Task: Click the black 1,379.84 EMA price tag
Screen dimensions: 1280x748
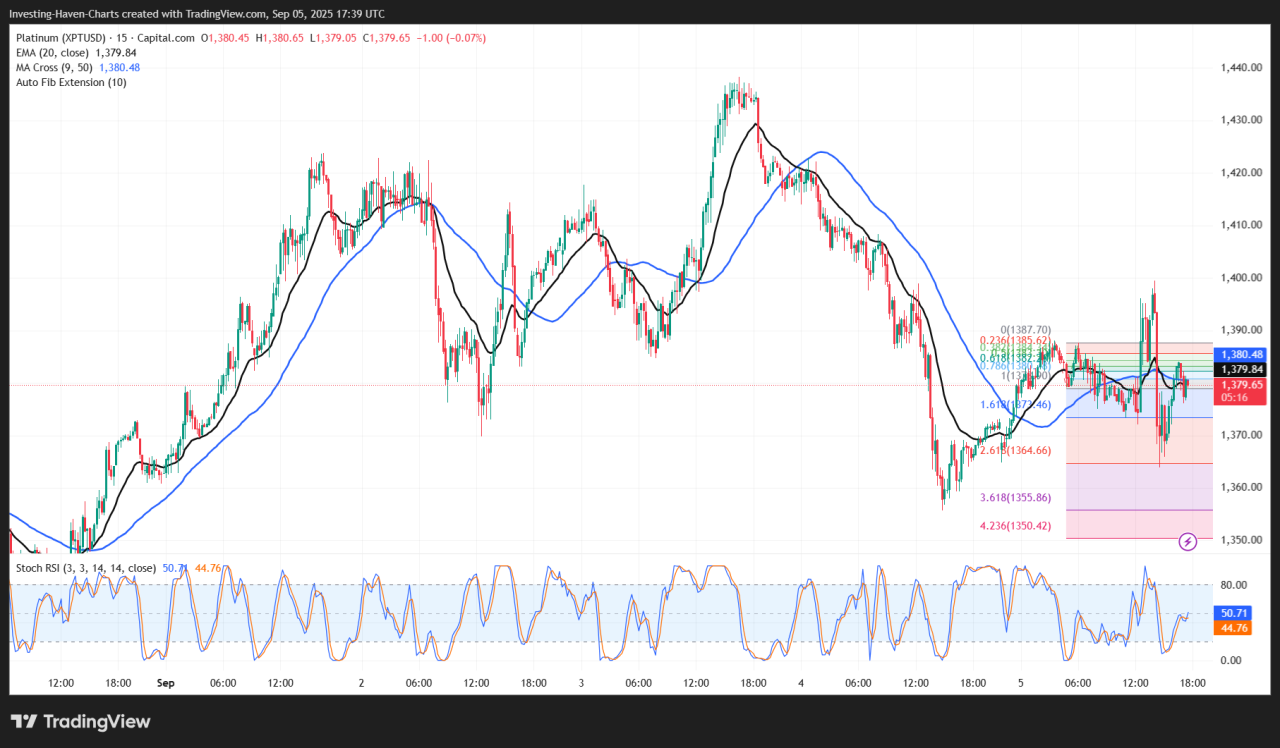Action: (1240, 369)
